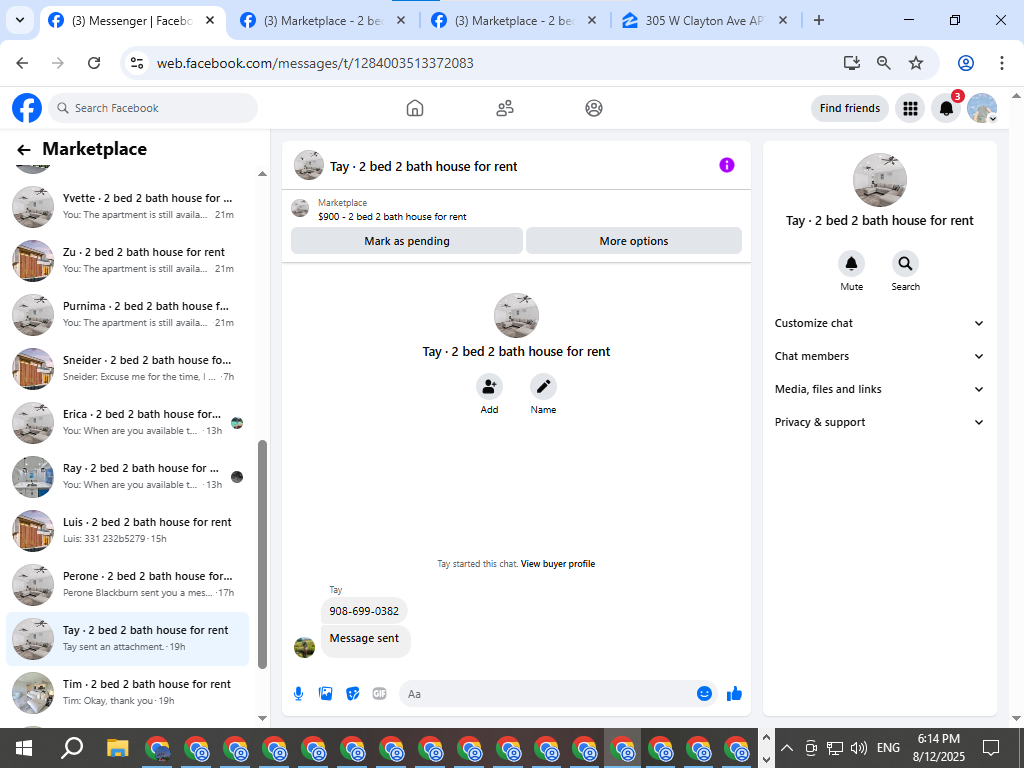1024x768 pixels.
Task: Click the browser address bar URL
Action: pos(315,63)
